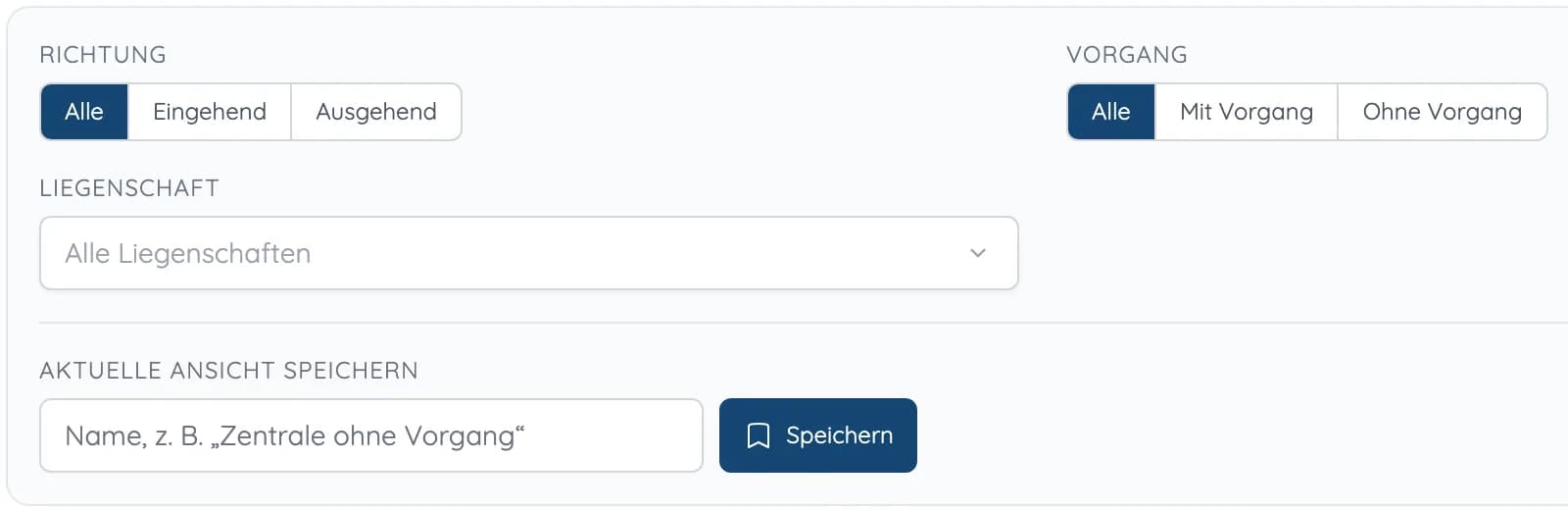Click the bookmark icon on Speichern button
The height and width of the screenshot is (510, 1568).
[758, 435]
